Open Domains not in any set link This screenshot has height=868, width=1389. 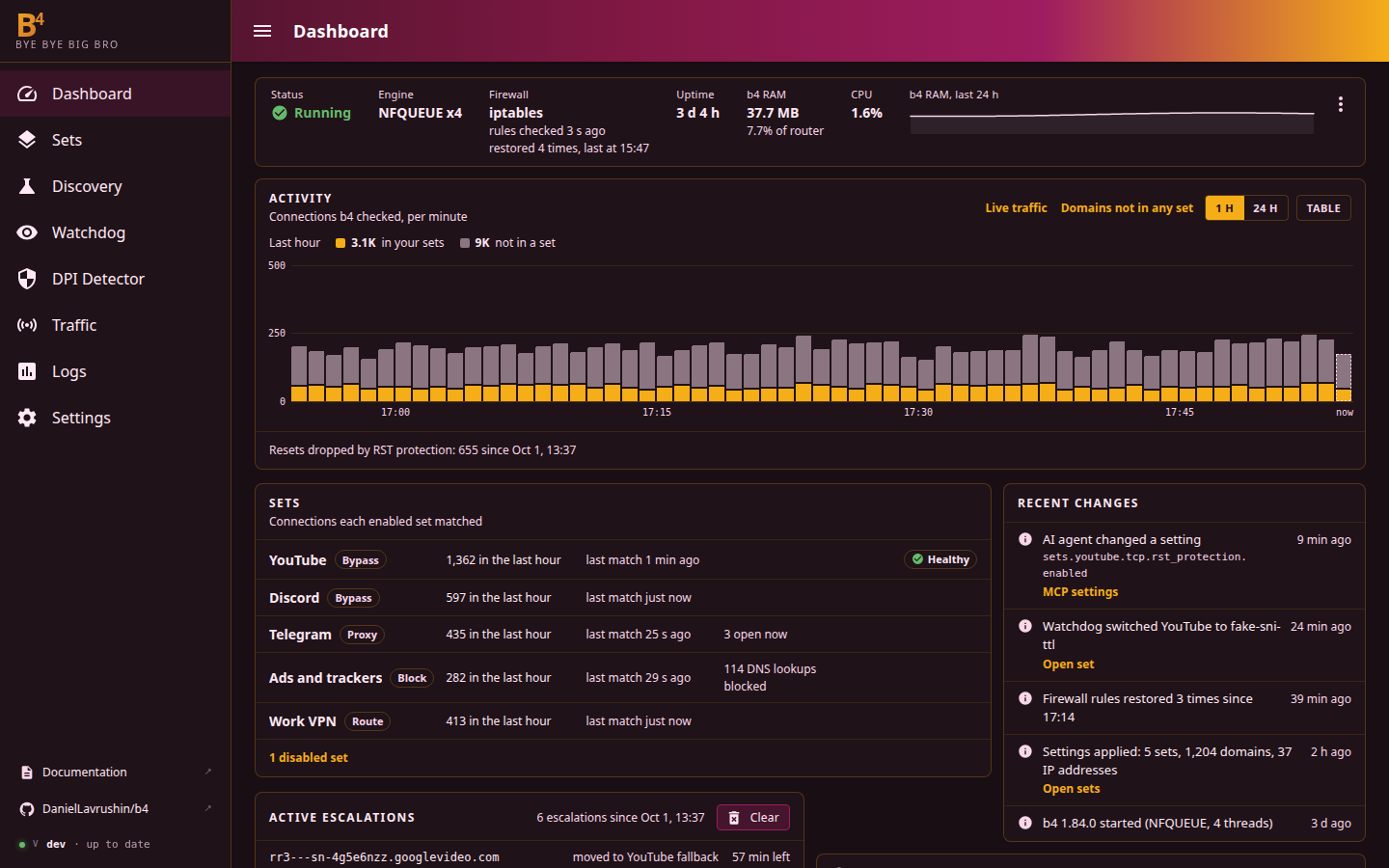(x=1127, y=208)
